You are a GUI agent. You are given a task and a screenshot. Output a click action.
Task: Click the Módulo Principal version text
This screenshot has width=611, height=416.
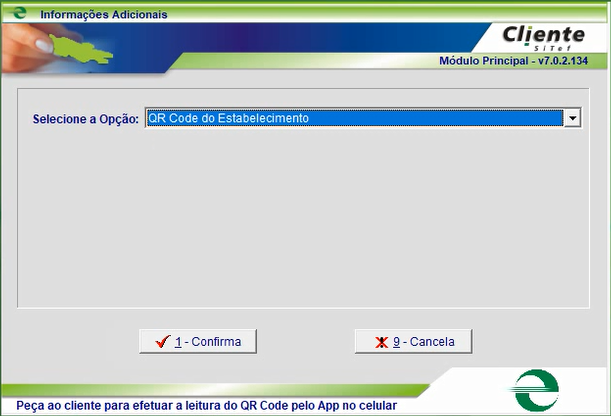click(520, 61)
